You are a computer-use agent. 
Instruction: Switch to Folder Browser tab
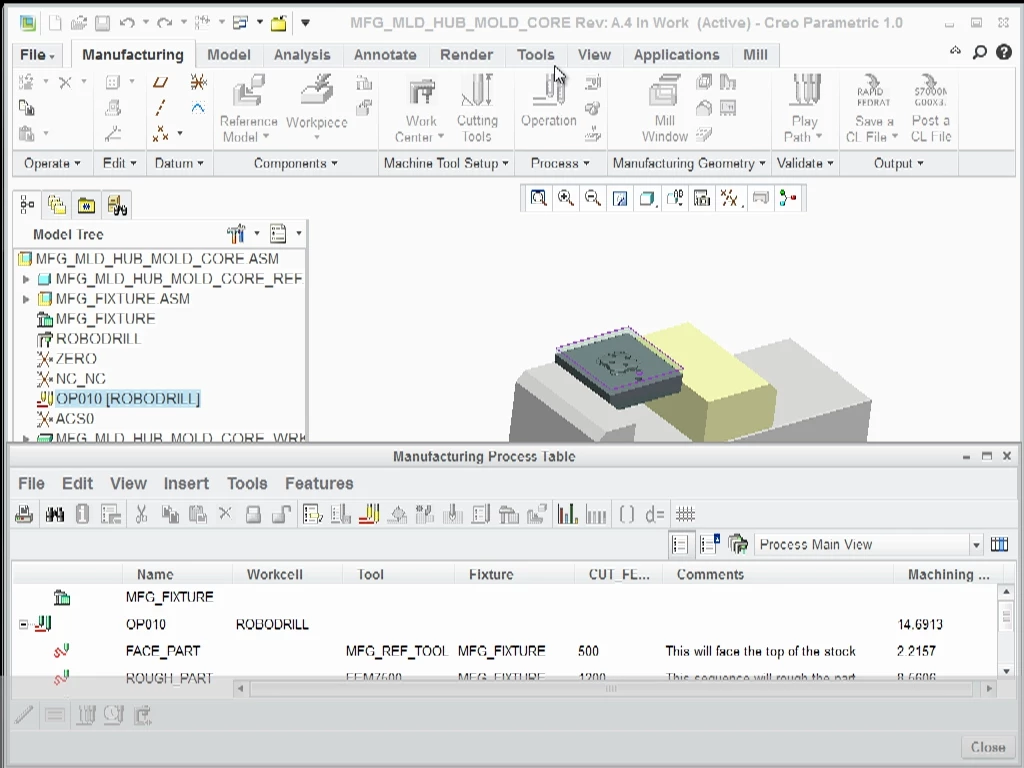tap(57, 206)
